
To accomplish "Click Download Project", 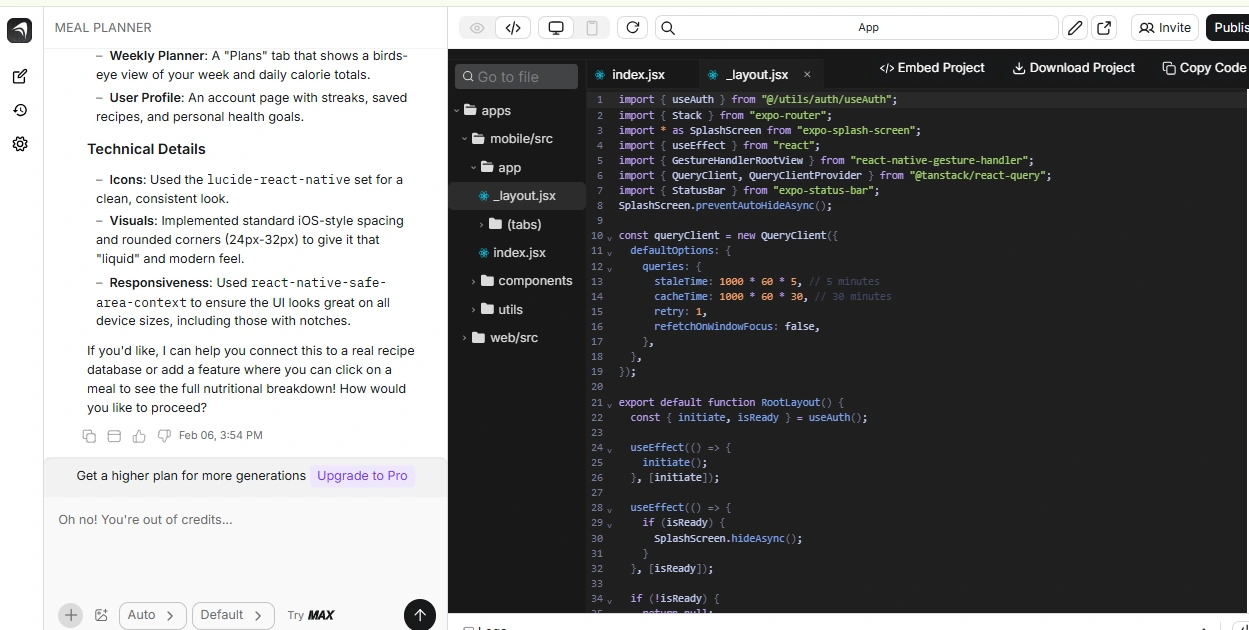I will tap(1073, 68).
